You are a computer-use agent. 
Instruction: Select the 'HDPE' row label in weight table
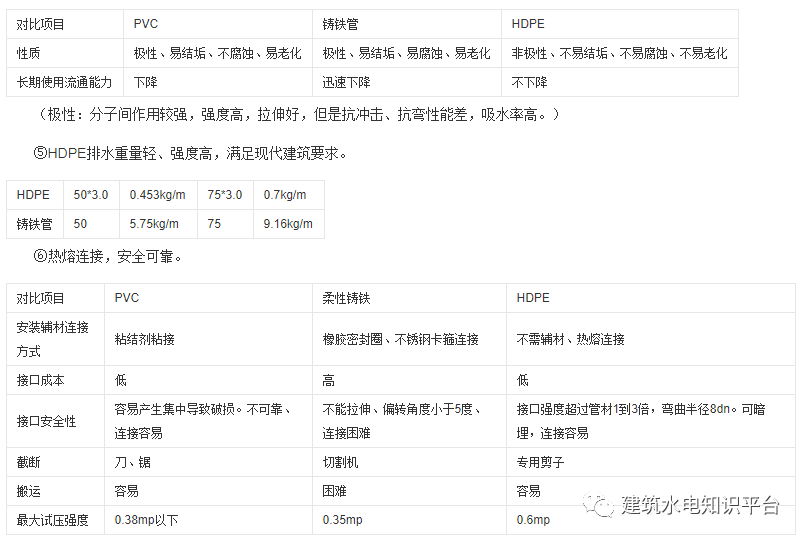coord(33,195)
